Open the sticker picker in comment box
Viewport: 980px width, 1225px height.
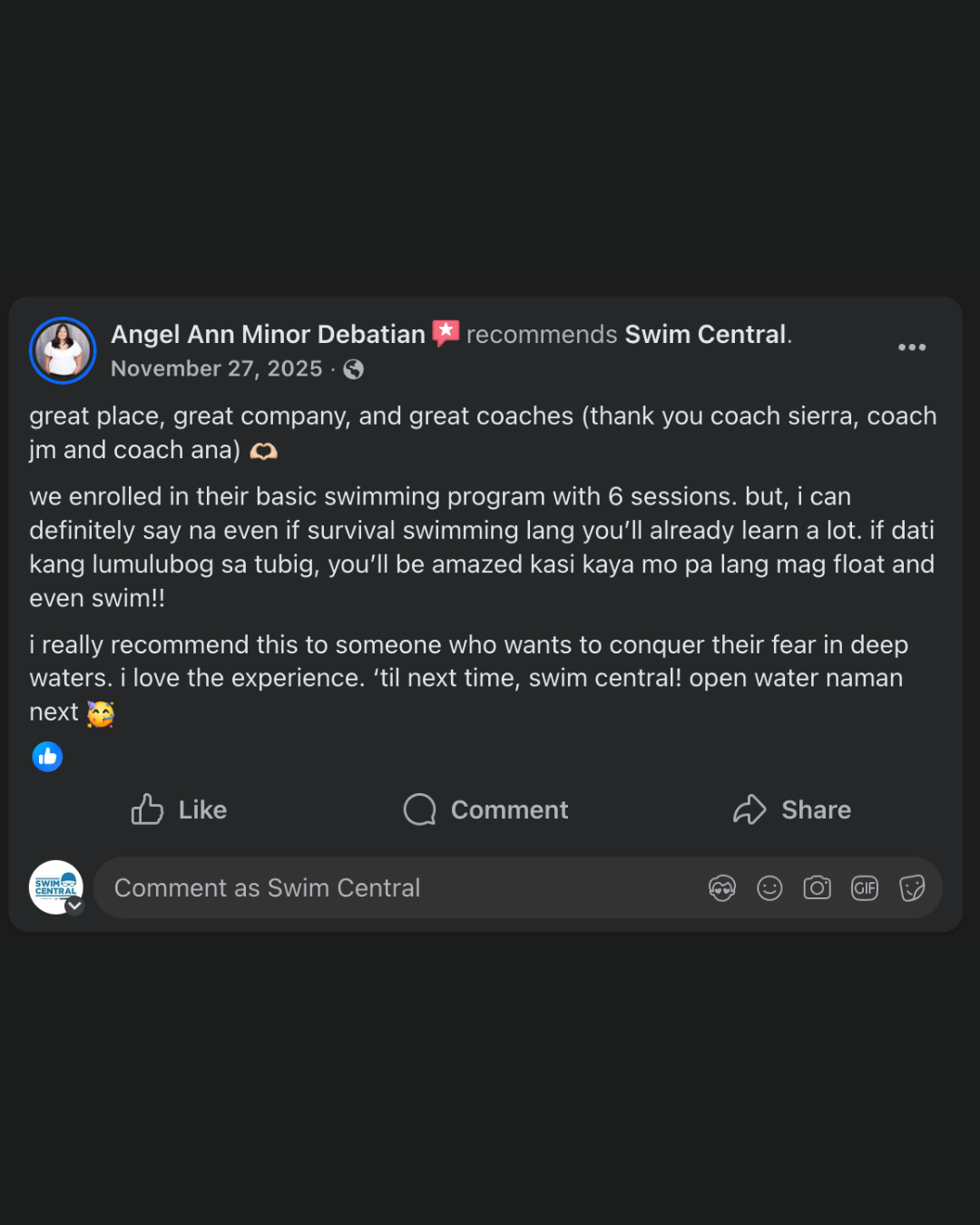pos(912,887)
